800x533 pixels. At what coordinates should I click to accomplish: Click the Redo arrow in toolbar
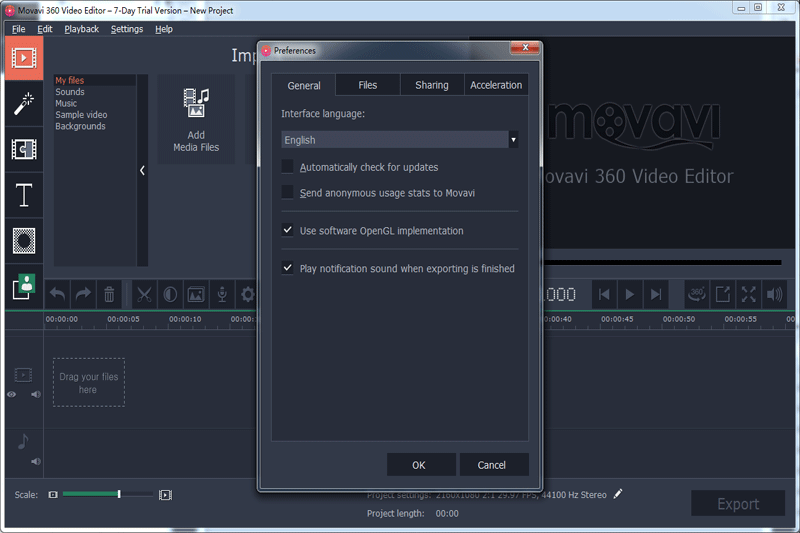pyautogui.click(x=83, y=294)
